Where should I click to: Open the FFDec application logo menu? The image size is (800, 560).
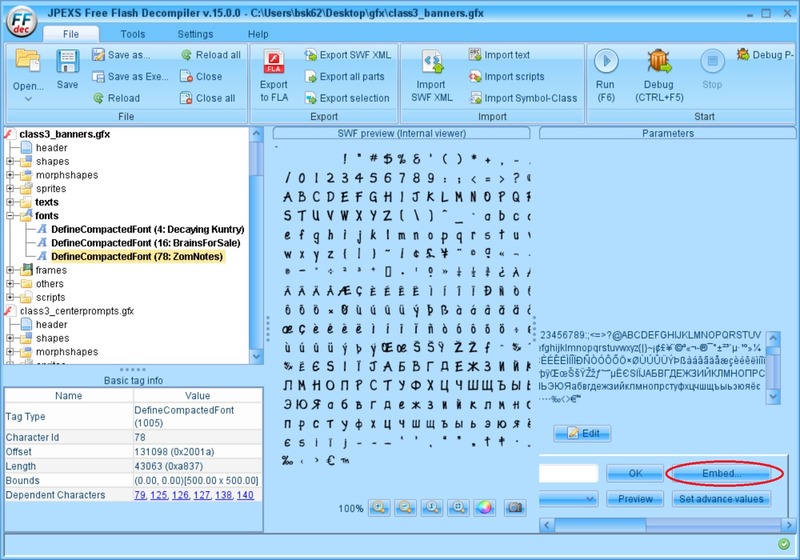pyautogui.click(x=21, y=22)
